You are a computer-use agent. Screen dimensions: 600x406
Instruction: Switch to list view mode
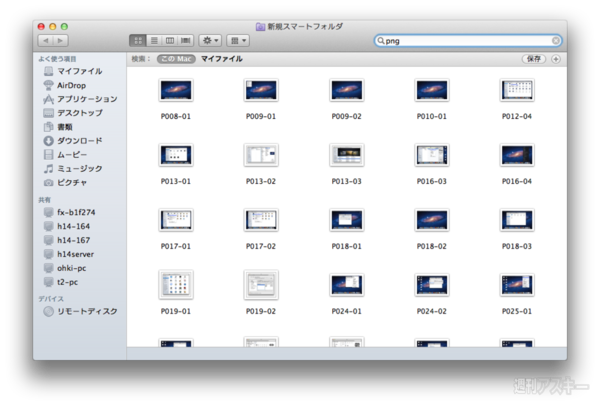click(154, 41)
